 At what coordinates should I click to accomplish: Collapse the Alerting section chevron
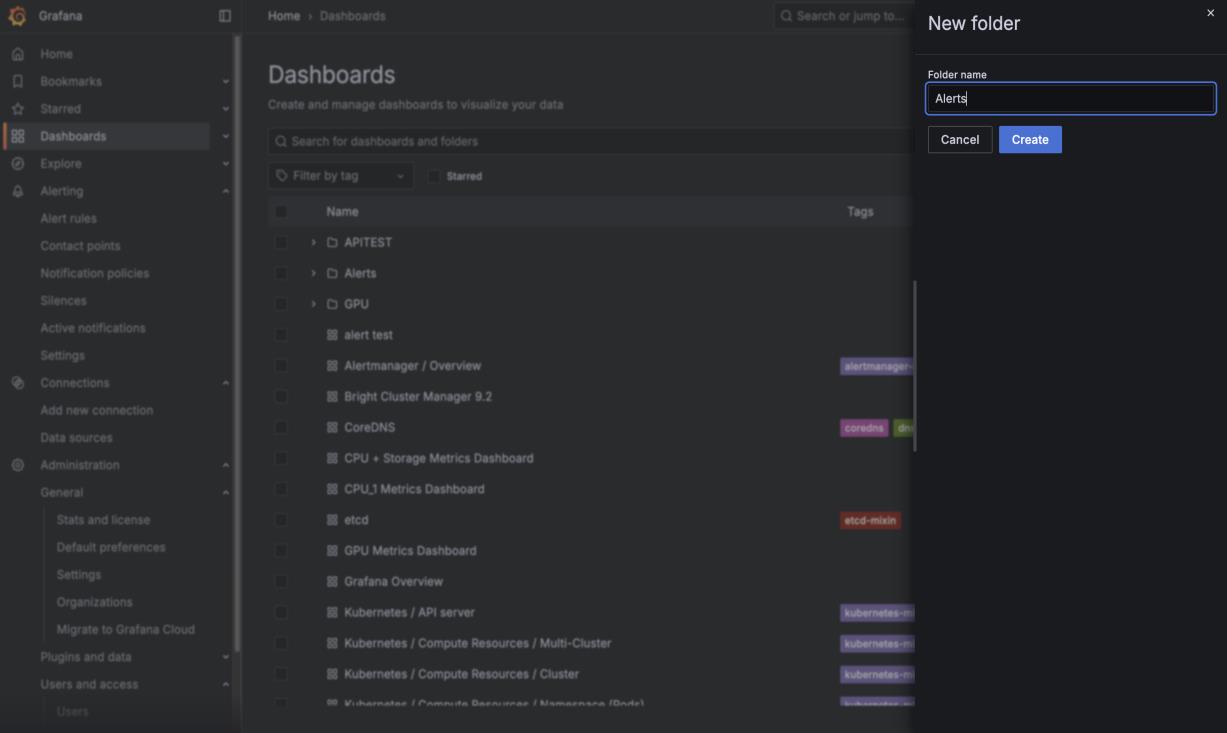225,191
